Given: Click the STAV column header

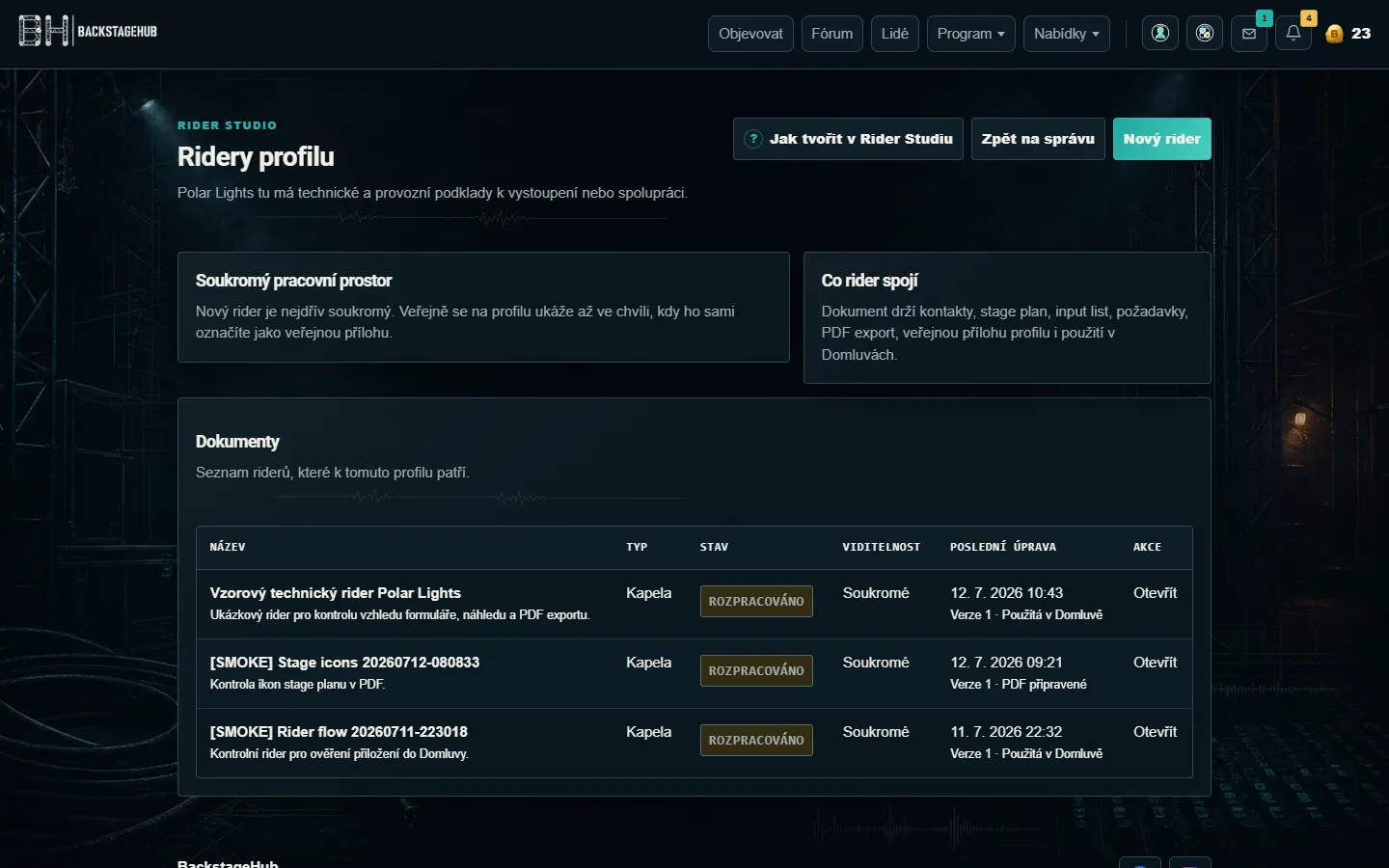Looking at the screenshot, I should click(714, 547).
